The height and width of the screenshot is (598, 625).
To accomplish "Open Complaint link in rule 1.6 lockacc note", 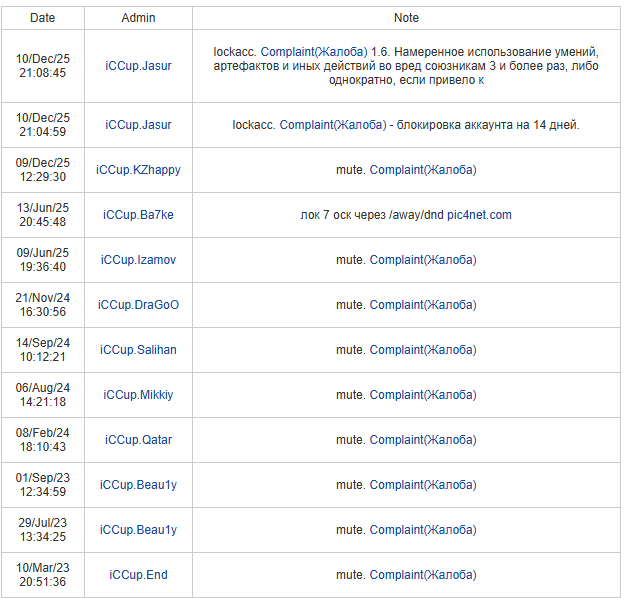I will tap(313, 51).
